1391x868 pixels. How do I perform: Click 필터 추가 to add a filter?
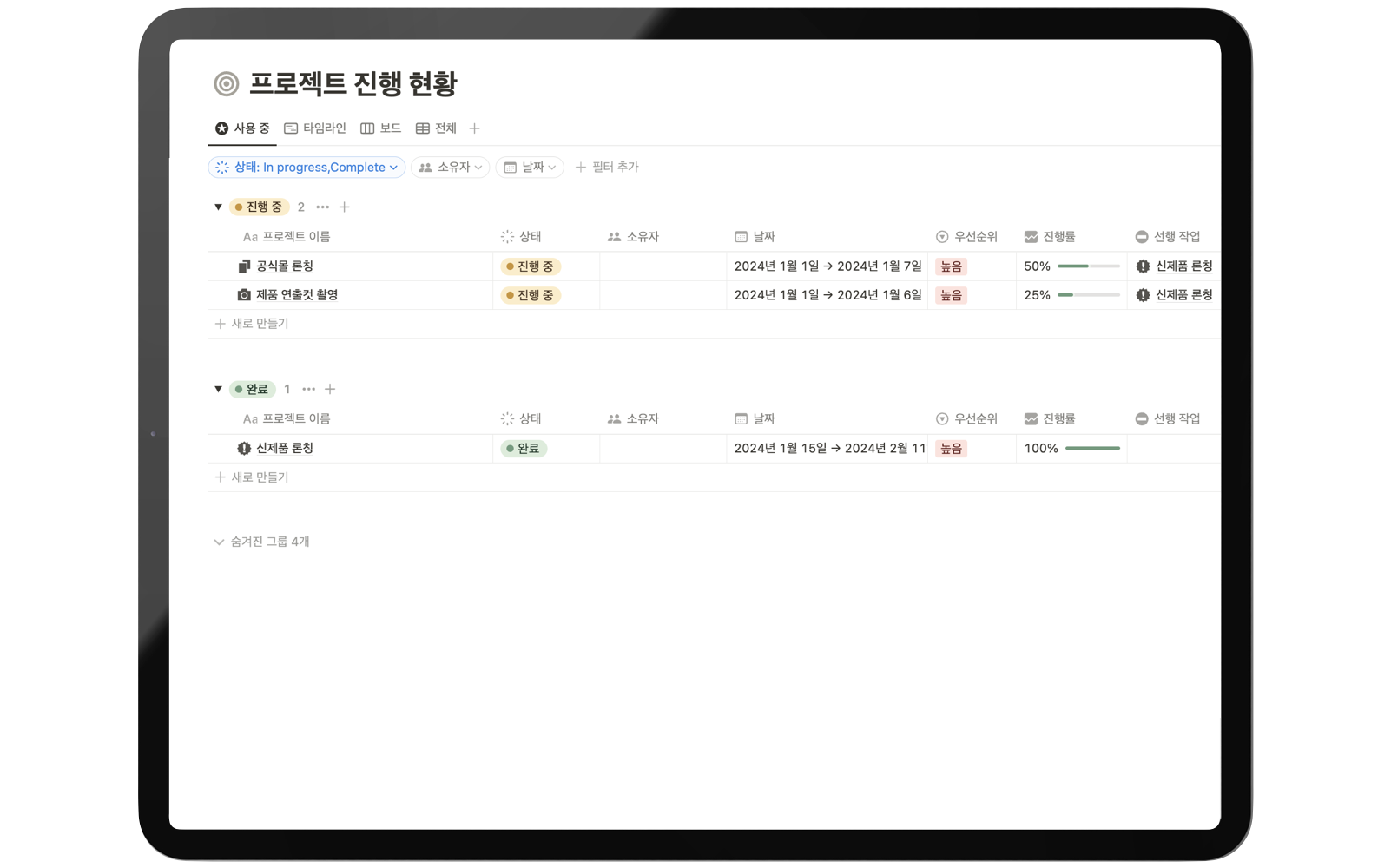click(608, 167)
